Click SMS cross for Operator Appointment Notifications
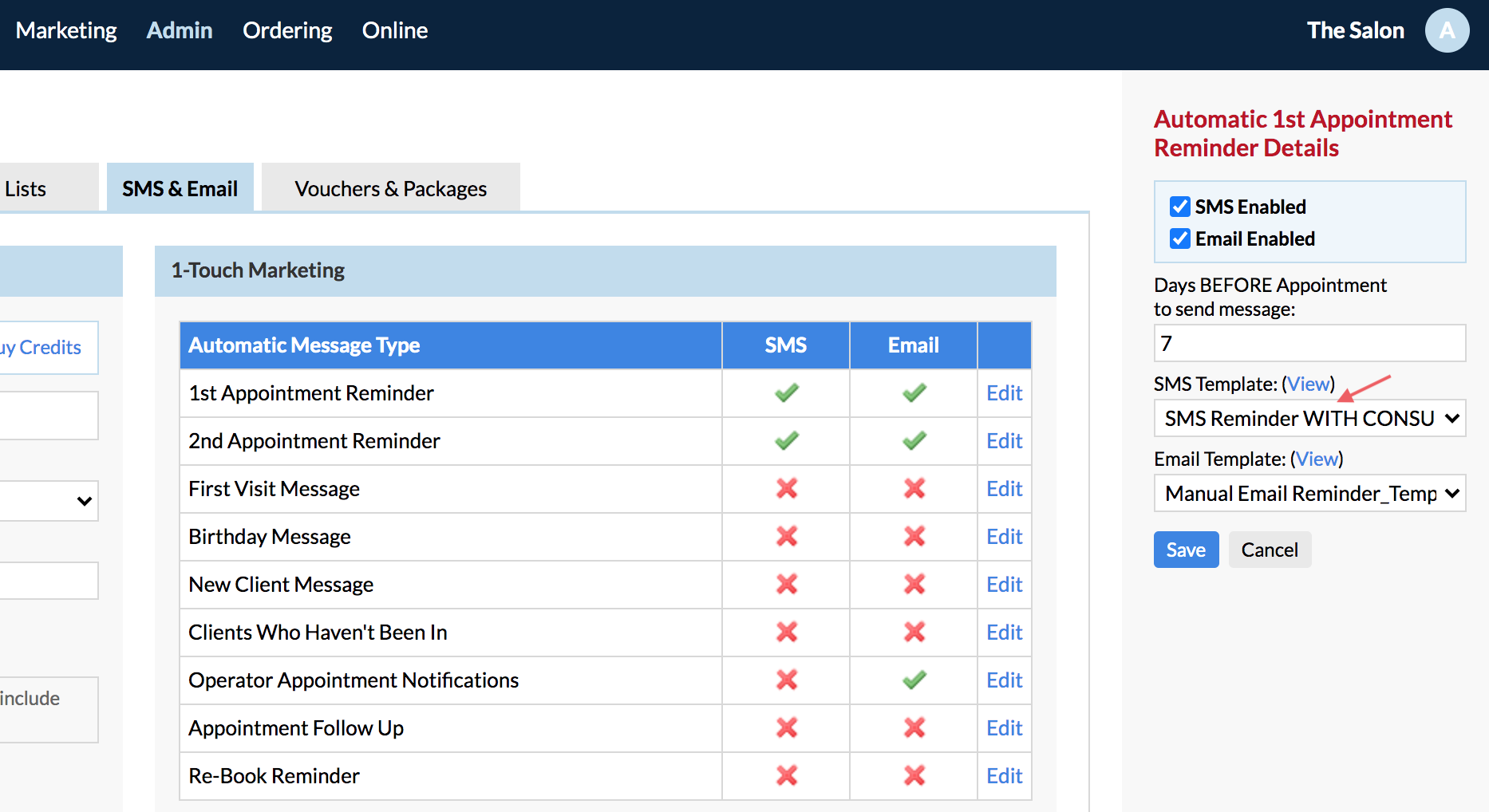The width and height of the screenshot is (1489, 812). (x=787, y=680)
